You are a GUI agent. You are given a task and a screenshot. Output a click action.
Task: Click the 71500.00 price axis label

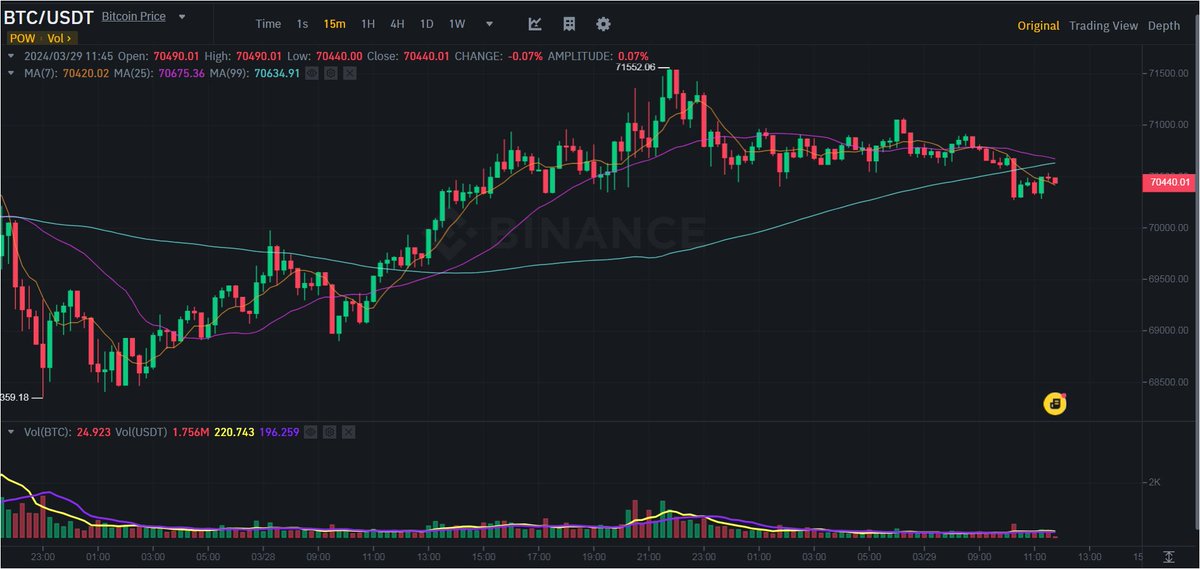[x=1169, y=74]
